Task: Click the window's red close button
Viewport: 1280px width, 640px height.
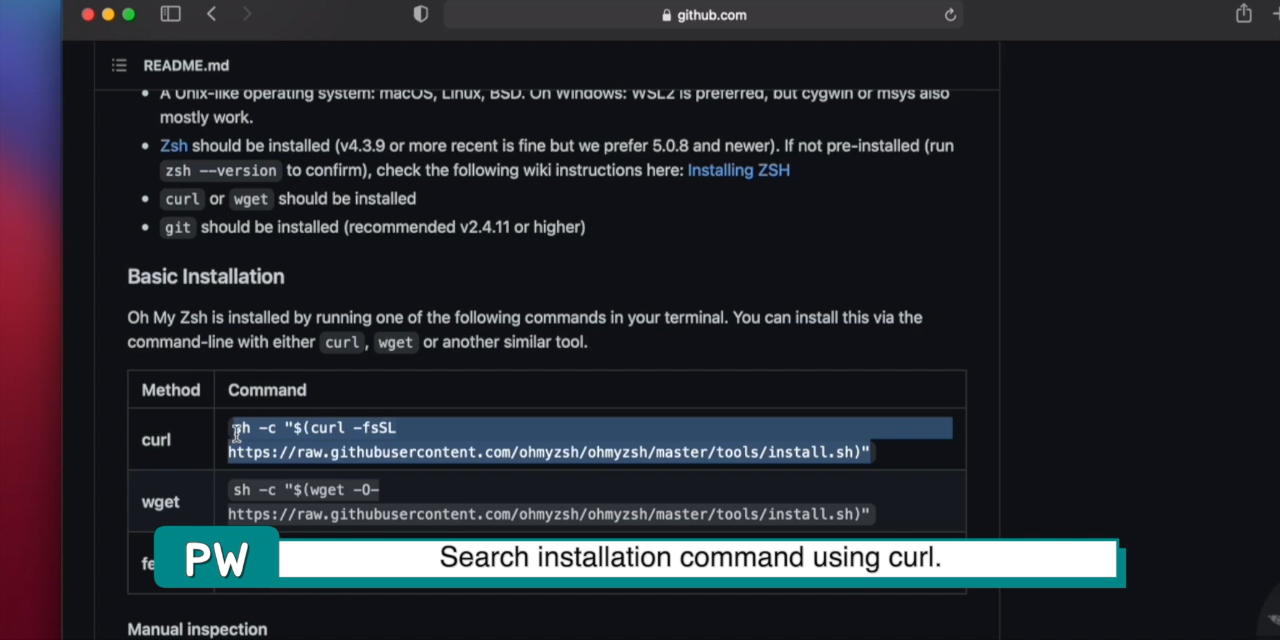Action: 87,14
